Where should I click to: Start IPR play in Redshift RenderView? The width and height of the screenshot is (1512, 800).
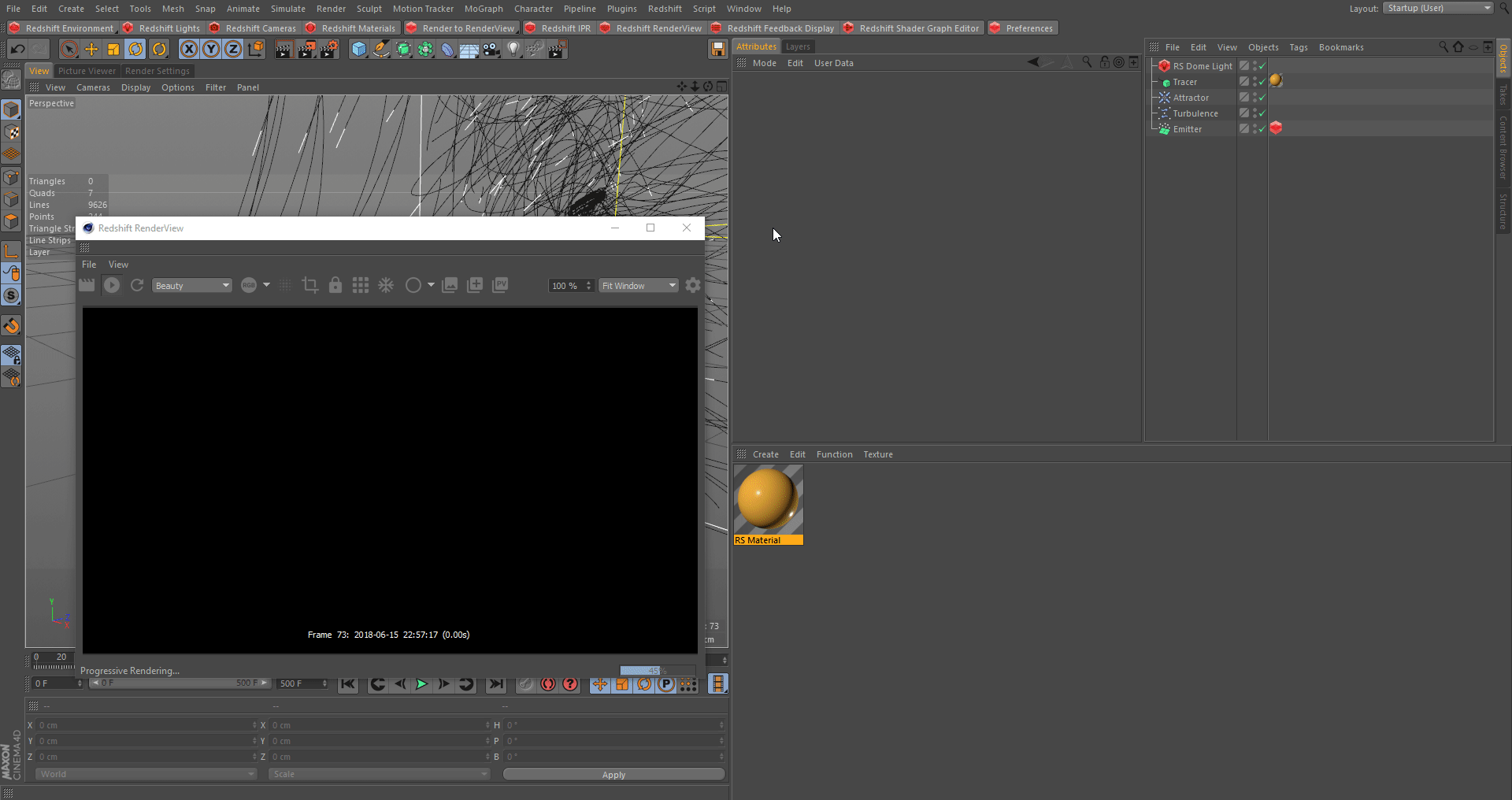tap(112, 285)
